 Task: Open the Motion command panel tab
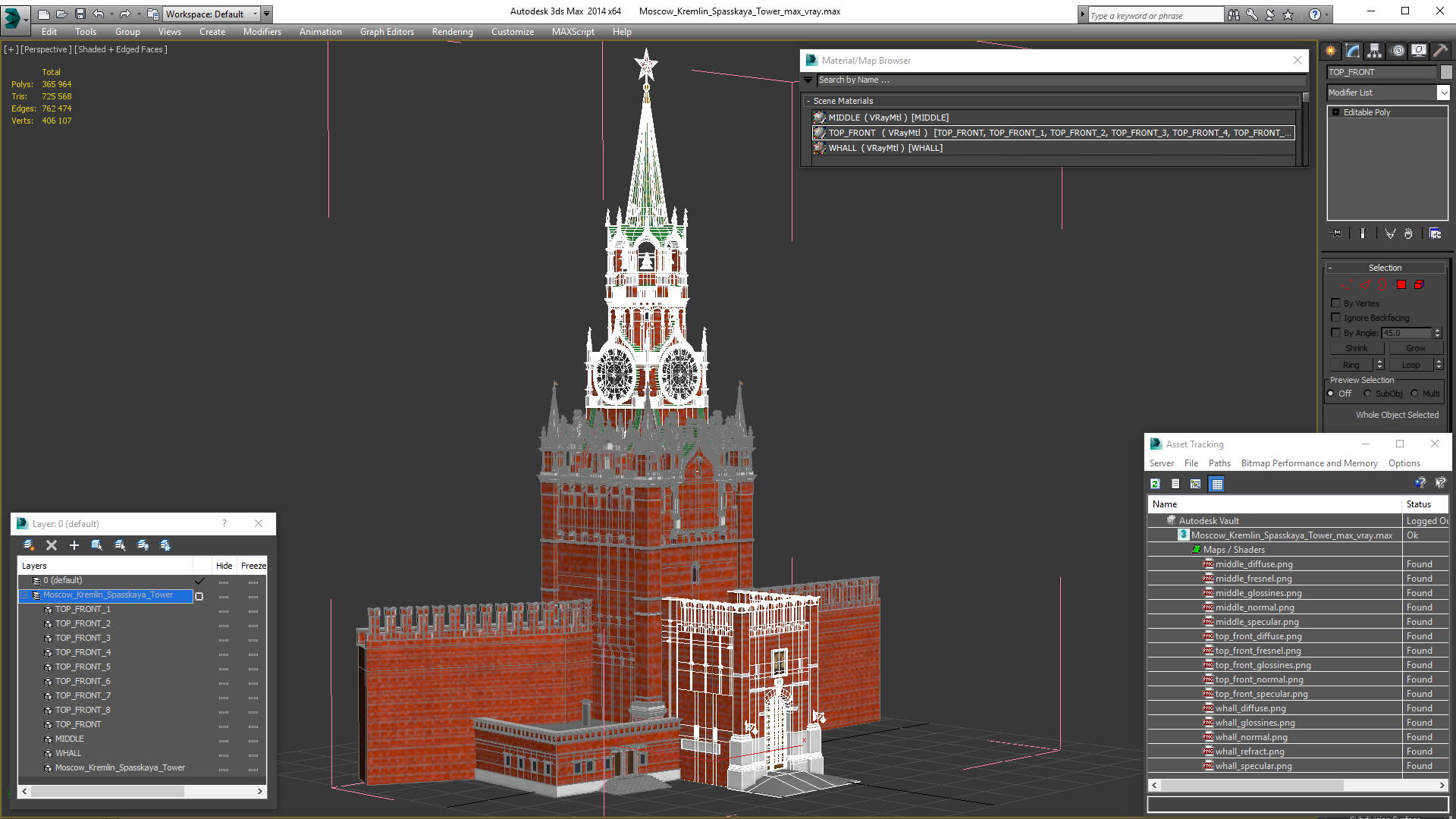1398,51
